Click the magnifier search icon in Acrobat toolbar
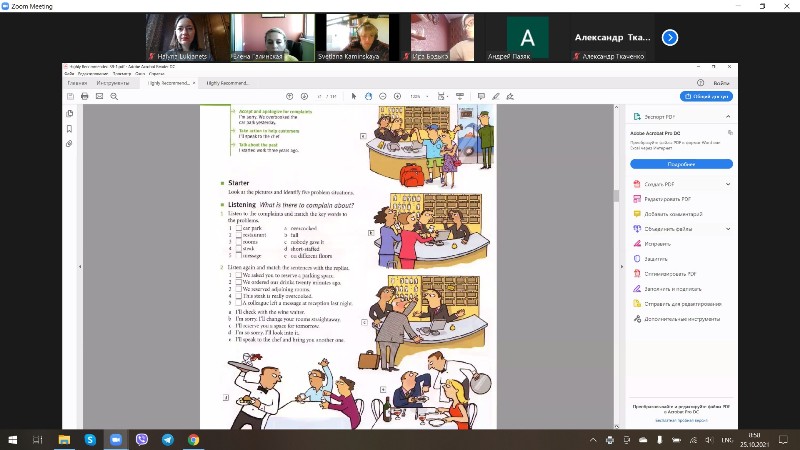The image size is (800, 450). coord(114,96)
